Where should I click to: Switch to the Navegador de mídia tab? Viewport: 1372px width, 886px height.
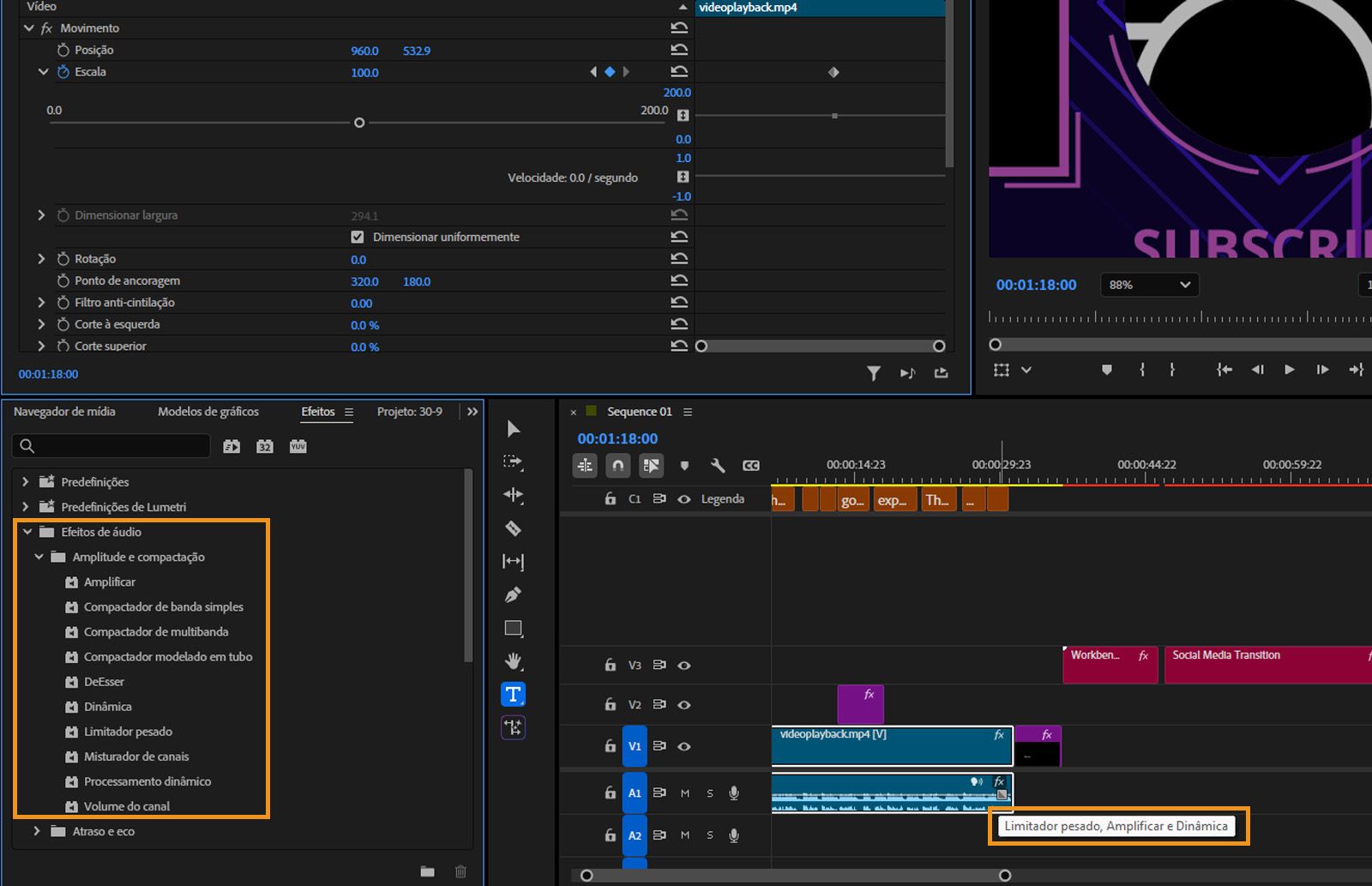[65, 412]
